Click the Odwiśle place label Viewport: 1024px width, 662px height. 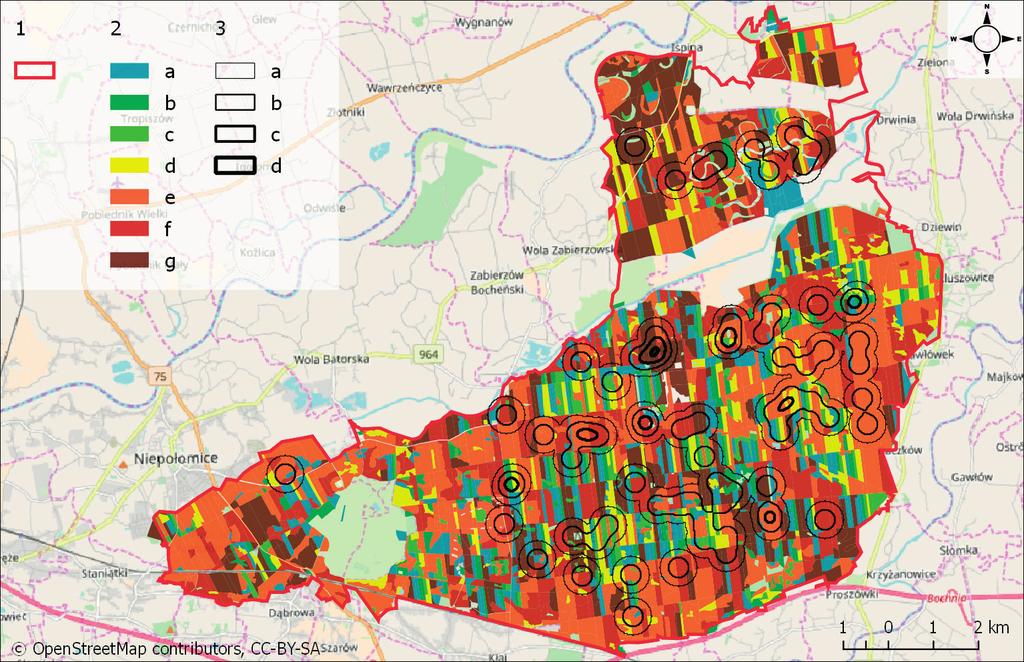325,208
